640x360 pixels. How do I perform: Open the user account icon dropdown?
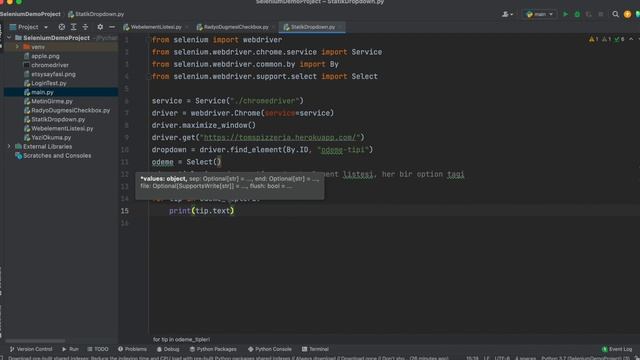click(507, 14)
